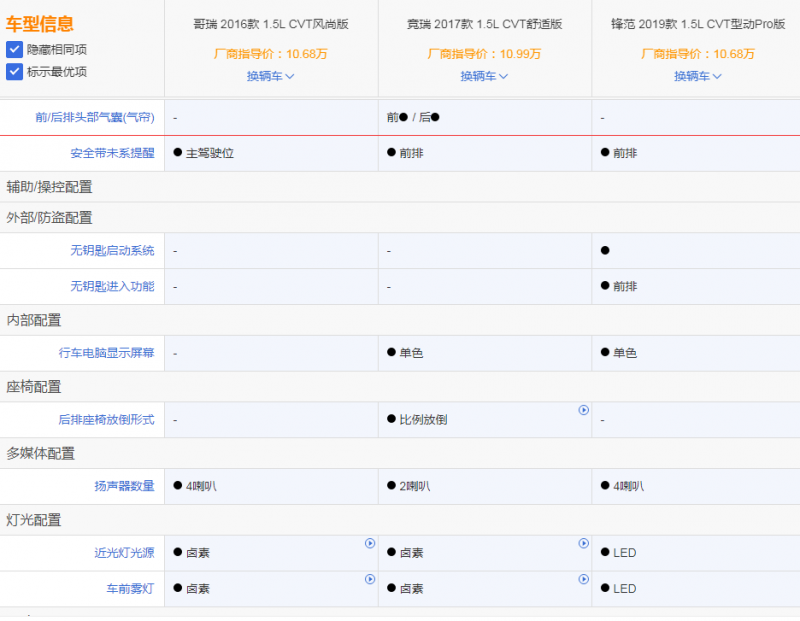Click the 行车电脑显示屏幕 label link
The width and height of the screenshot is (800, 621).
(106, 353)
